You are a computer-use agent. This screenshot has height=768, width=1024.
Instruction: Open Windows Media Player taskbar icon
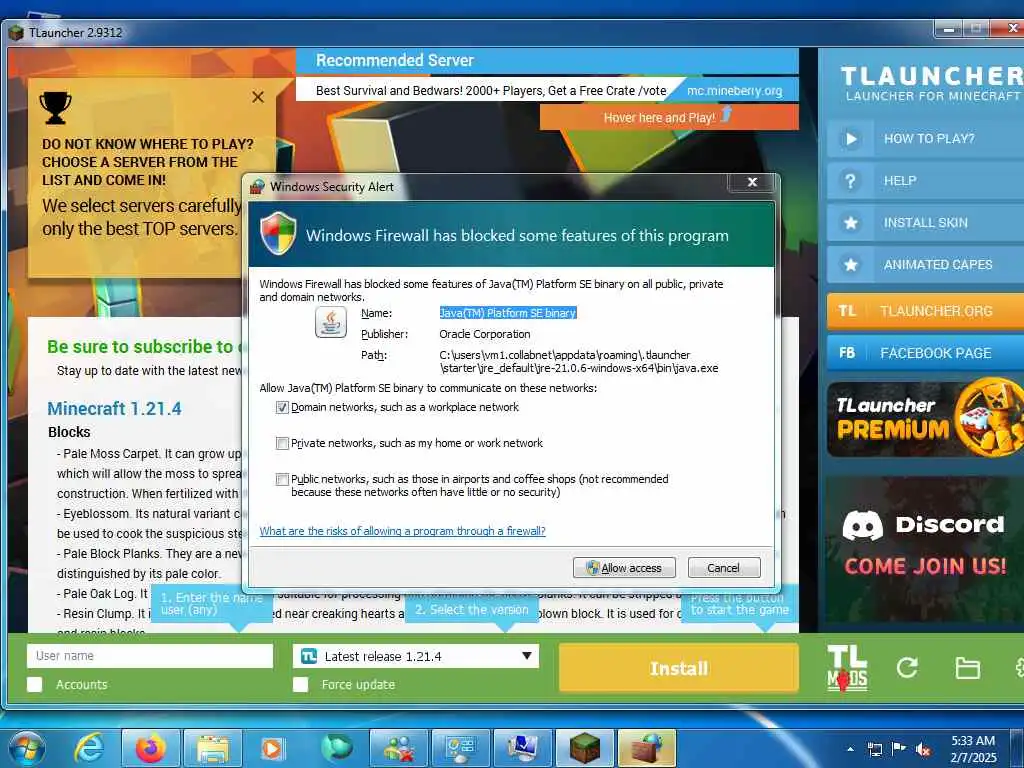click(272, 748)
